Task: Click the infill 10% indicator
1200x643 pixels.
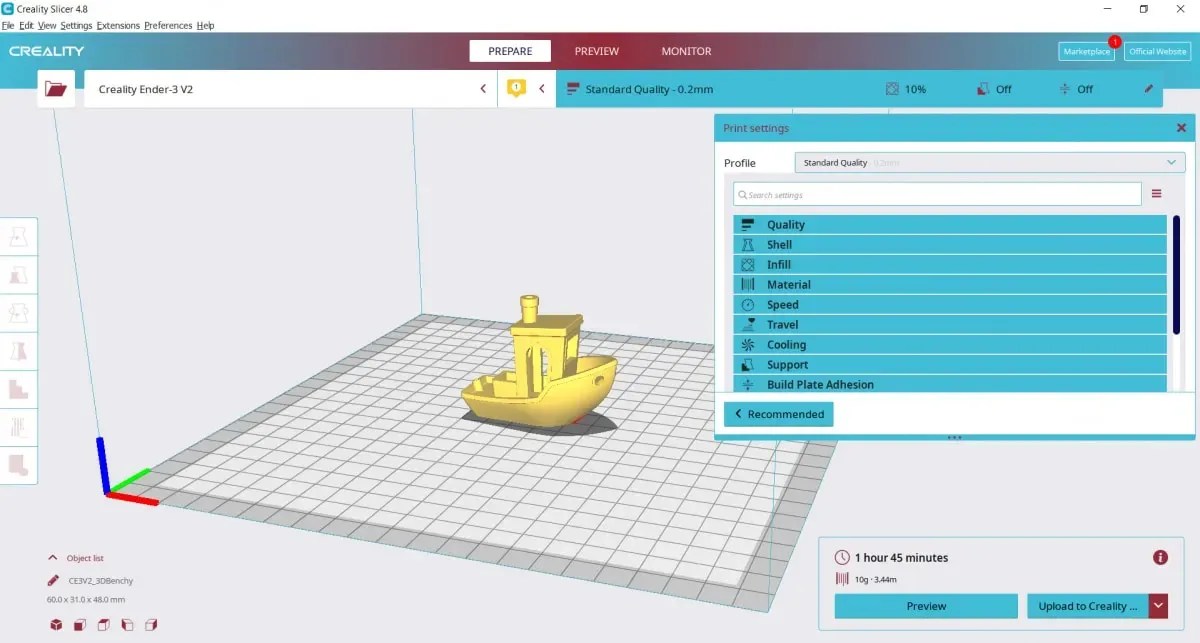Action: click(906, 89)
